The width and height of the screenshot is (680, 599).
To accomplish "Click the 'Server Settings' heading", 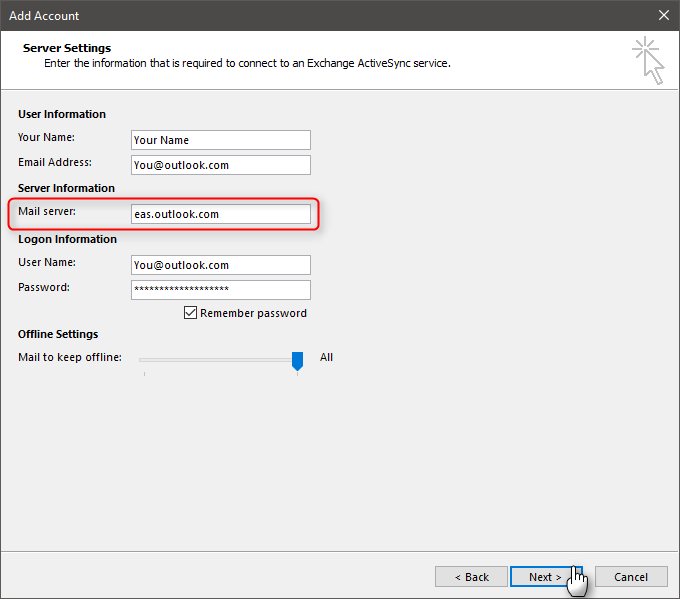I will (67, 48).
